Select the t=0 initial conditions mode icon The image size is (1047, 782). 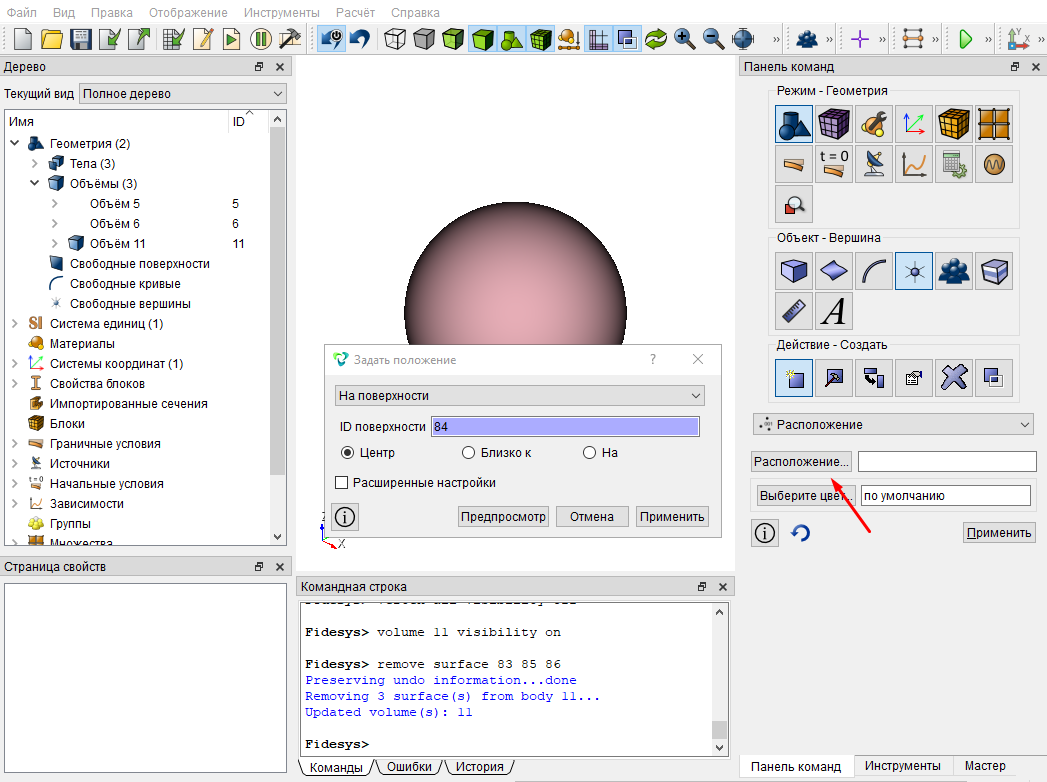pos(834,164)
